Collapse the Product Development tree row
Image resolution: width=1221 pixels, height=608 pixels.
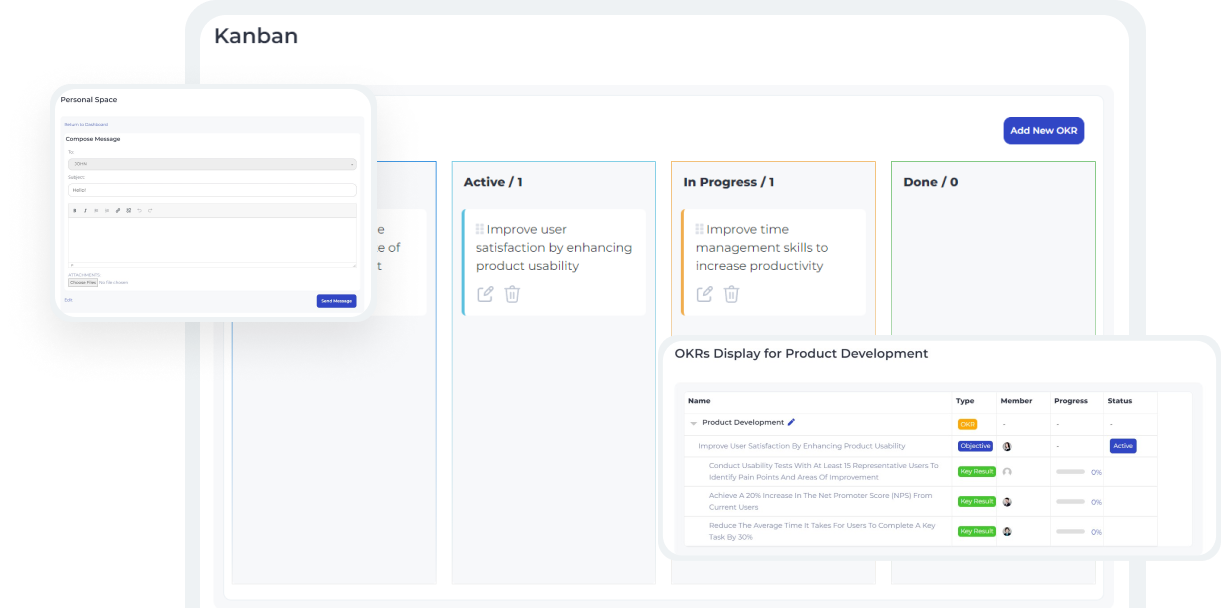(693, 422)
